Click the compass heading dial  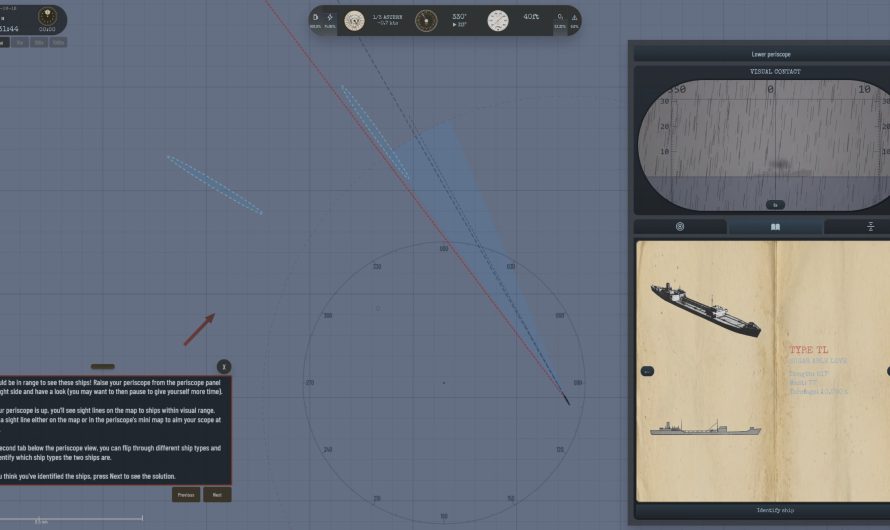(426, 21)
